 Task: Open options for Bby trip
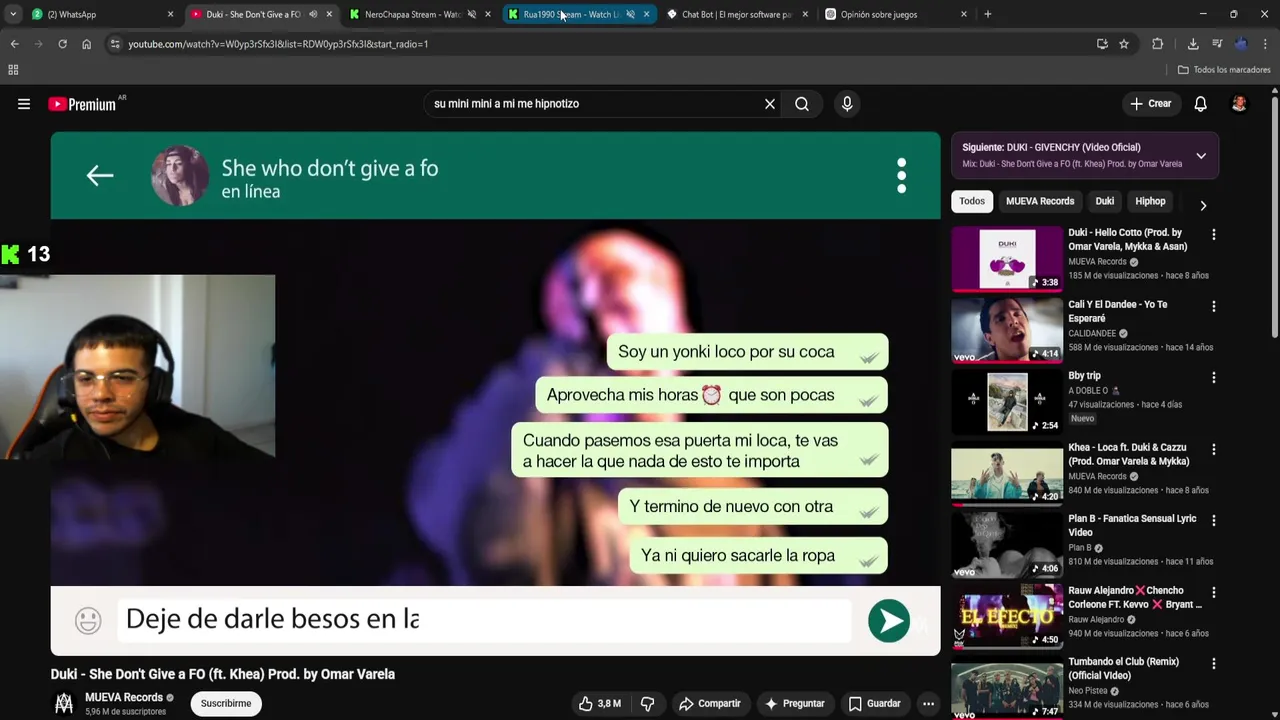click(1214, 378)
